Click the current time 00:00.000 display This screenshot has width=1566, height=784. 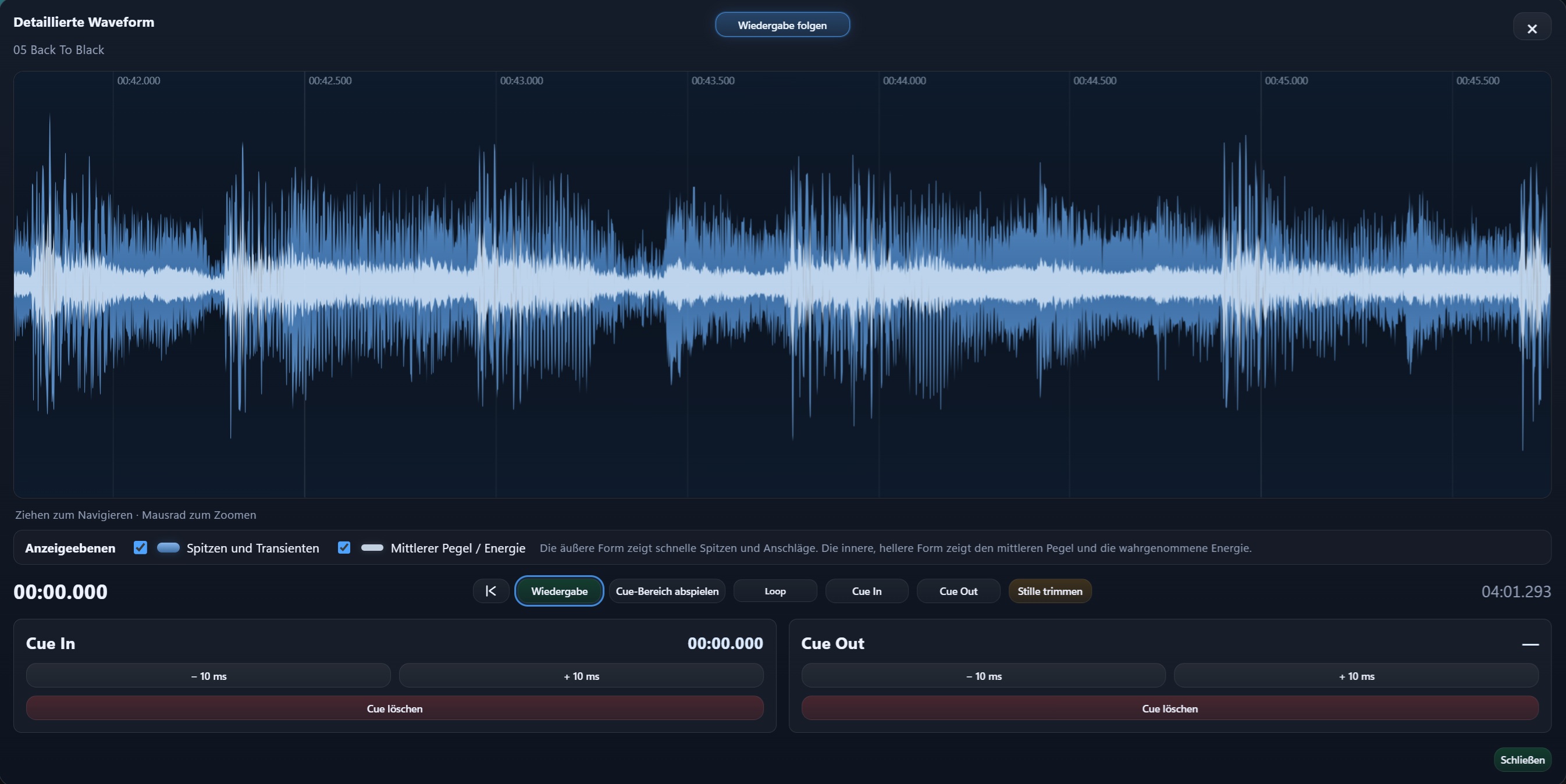(60, 591)
